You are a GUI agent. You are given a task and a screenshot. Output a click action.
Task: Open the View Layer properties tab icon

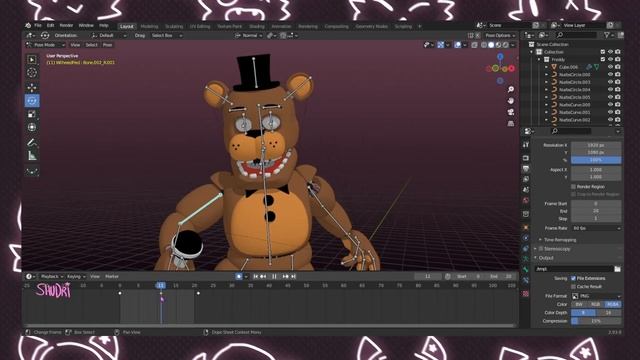click(526, 179)
